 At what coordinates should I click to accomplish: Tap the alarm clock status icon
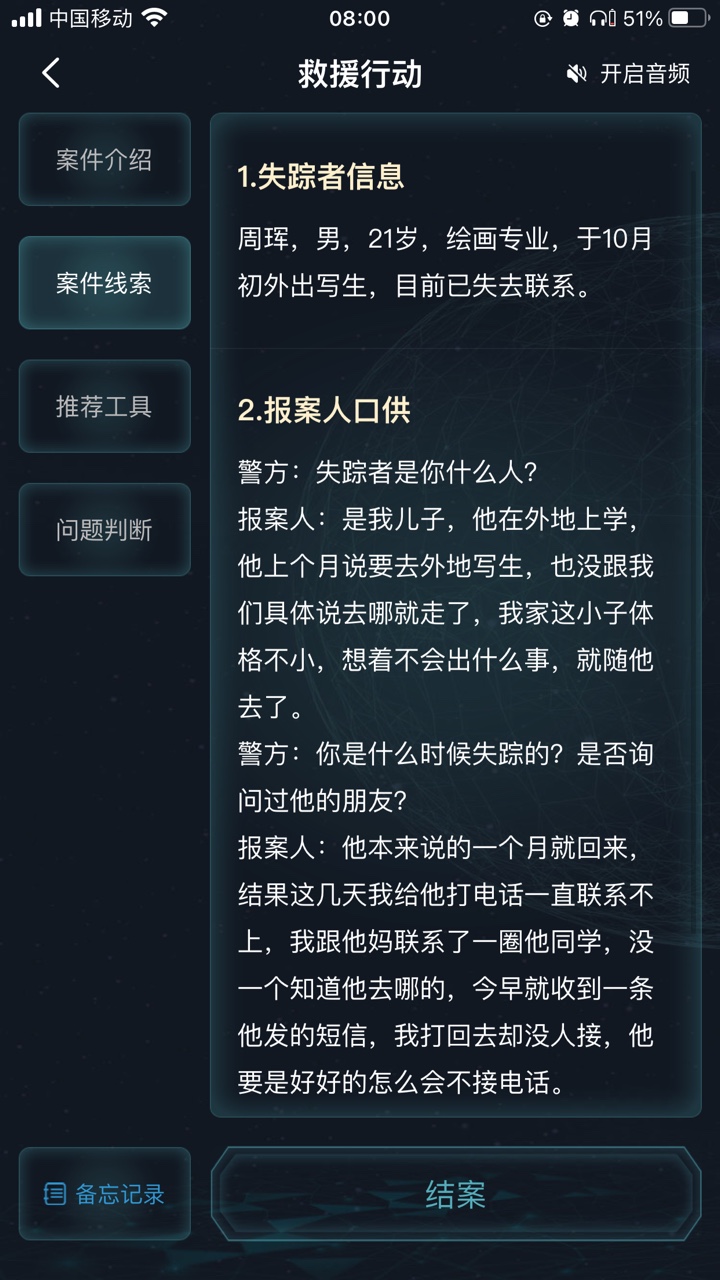coord(571,18)
